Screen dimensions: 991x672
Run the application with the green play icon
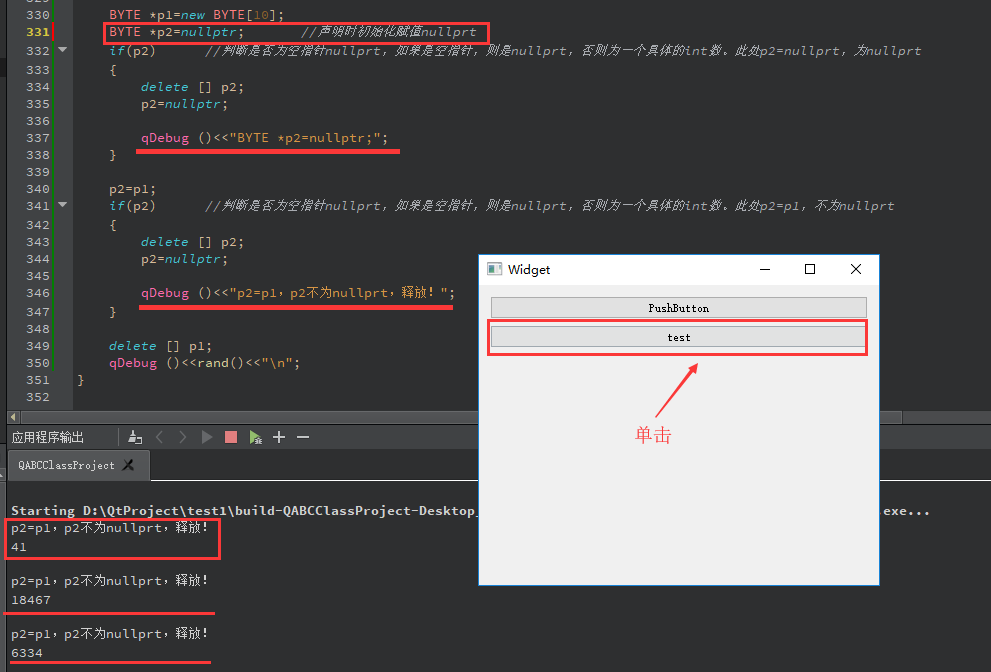point(206,437)
